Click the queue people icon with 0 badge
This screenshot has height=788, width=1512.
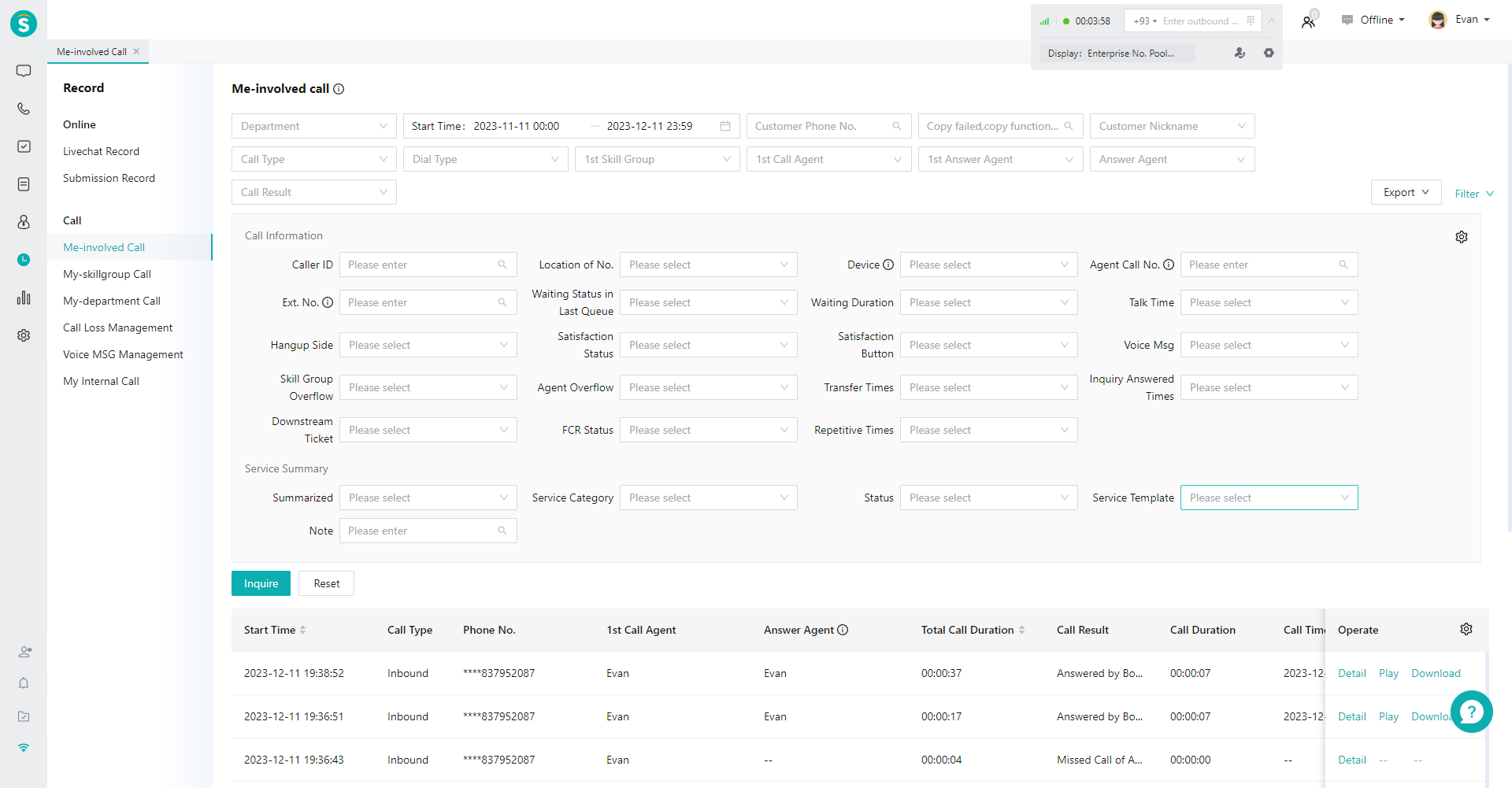coord(1309,21)
